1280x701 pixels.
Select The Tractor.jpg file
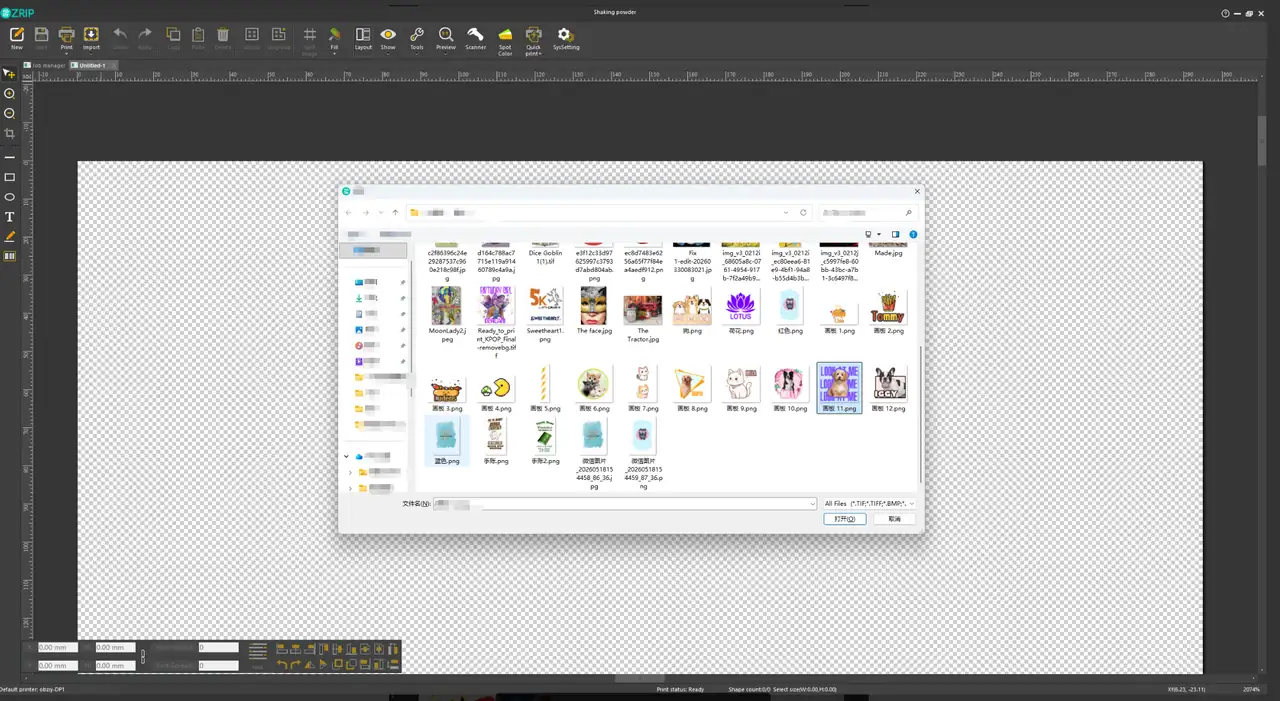tap(643, 315)
